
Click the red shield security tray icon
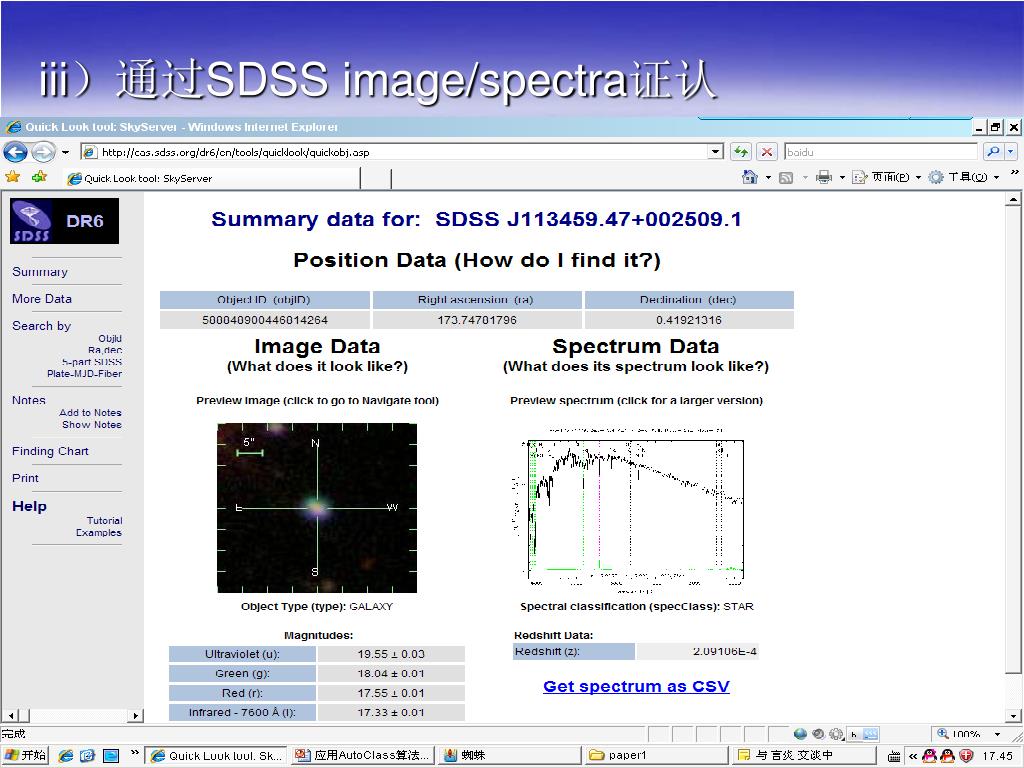(965, 756)
